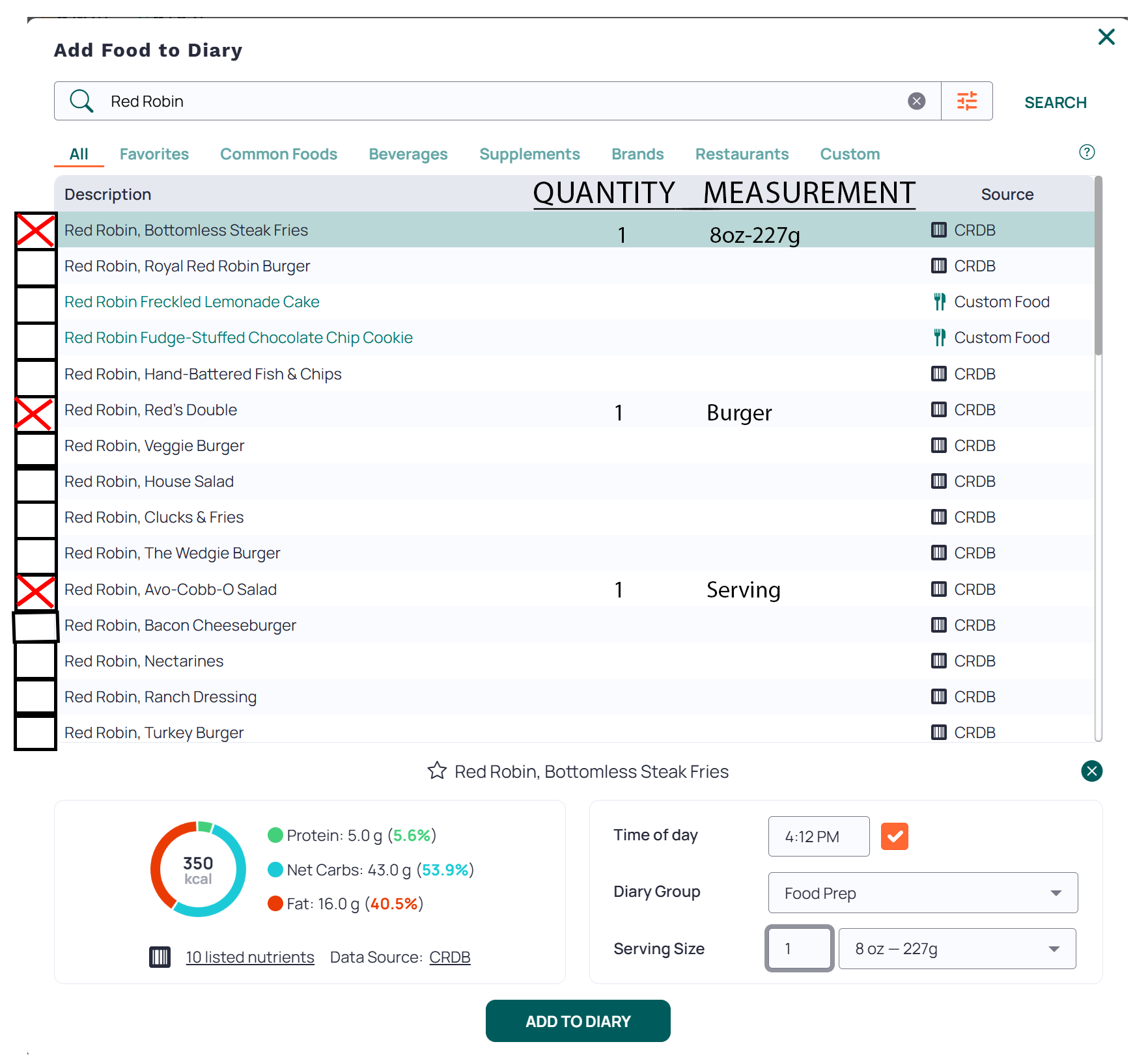
Task: Click into the Red Robin search field
Action: click(x=497, y=101)
